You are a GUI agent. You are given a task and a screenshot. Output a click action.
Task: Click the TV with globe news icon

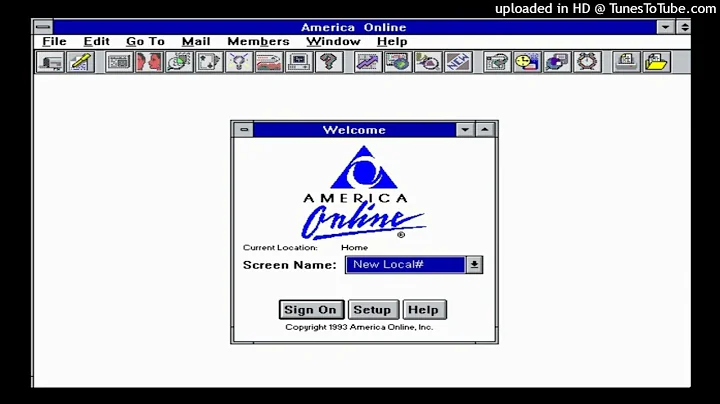pyautogui.click(x=398, y=62)
